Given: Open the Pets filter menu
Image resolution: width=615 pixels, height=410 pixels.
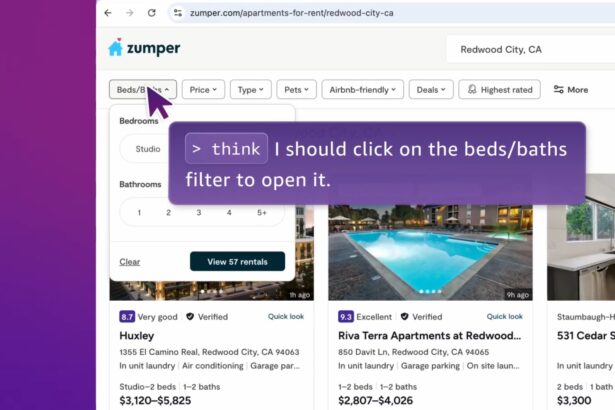Looking at the screenshot, I should coord(297,90).
